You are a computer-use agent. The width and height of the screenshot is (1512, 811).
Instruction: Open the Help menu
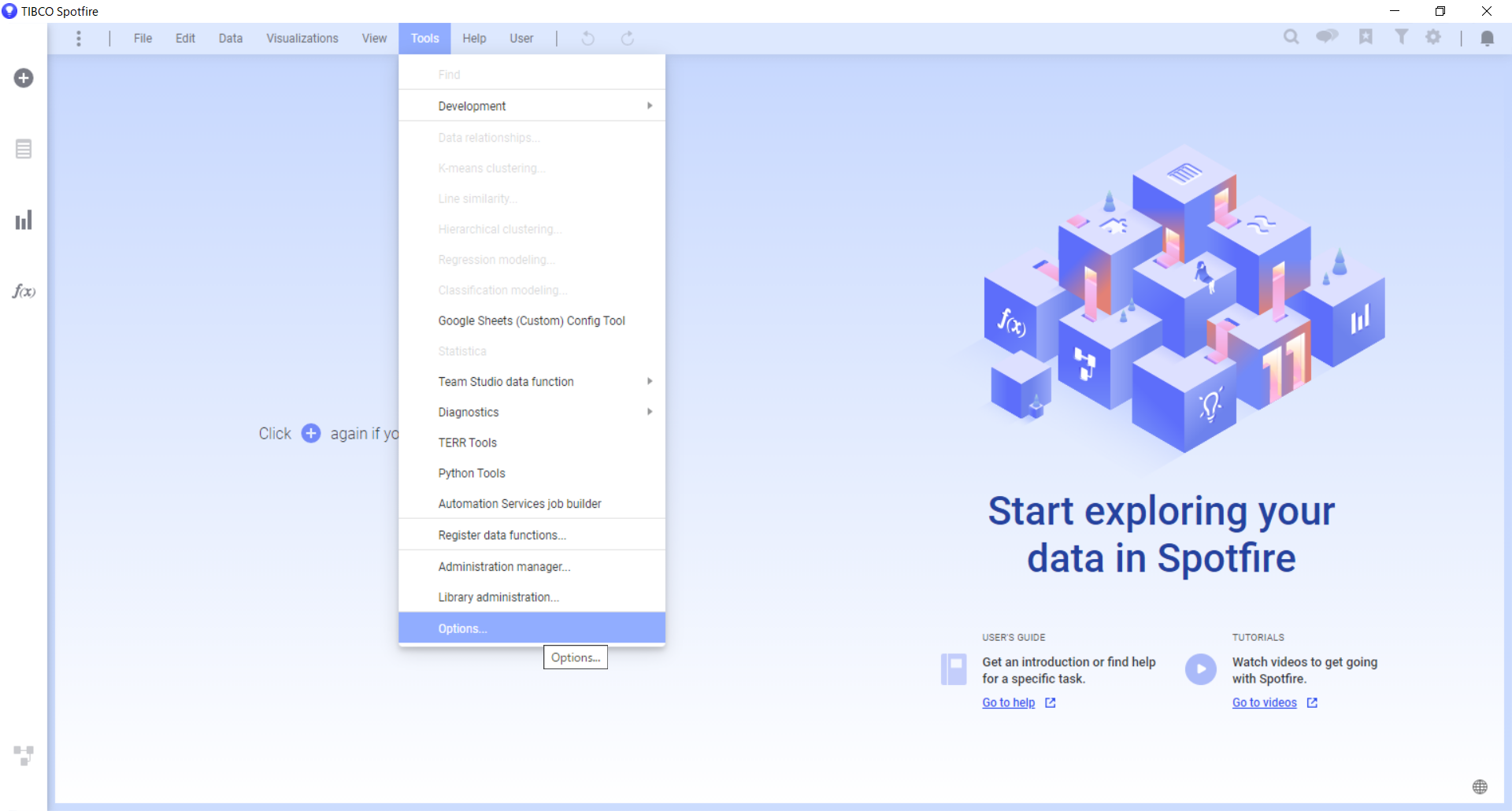coord(474,39)
